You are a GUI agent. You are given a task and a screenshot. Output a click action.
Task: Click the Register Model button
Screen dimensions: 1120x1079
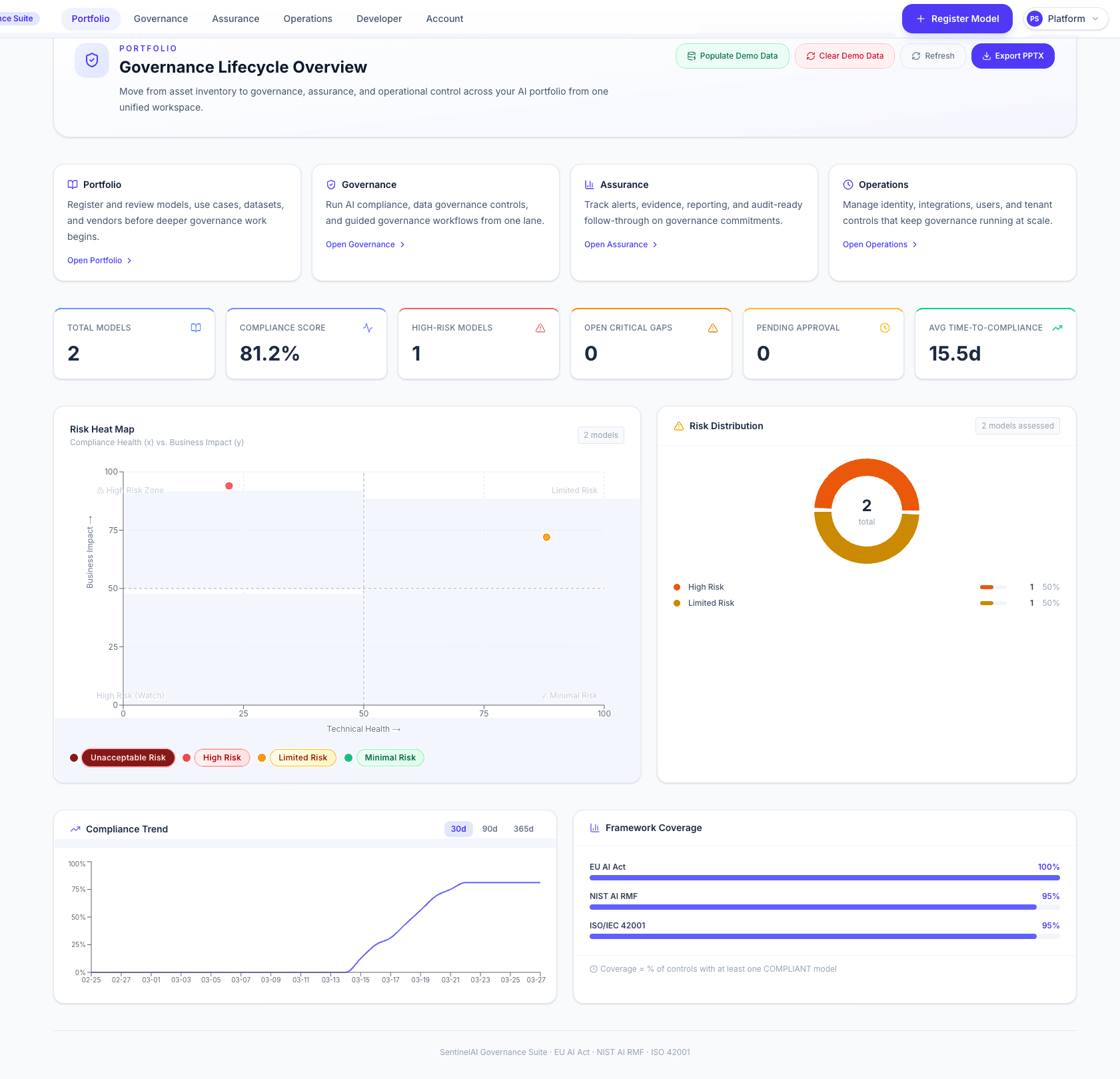tap(957, 18)
